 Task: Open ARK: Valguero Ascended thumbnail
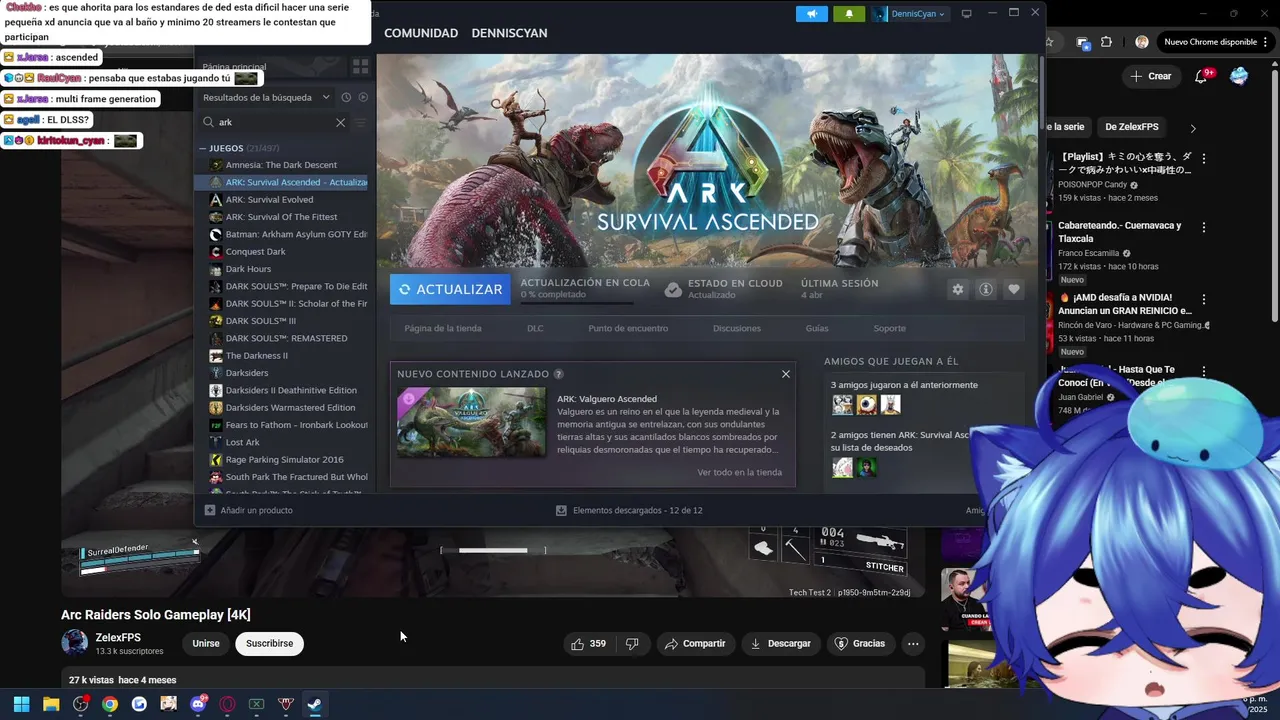coord(471,422)
